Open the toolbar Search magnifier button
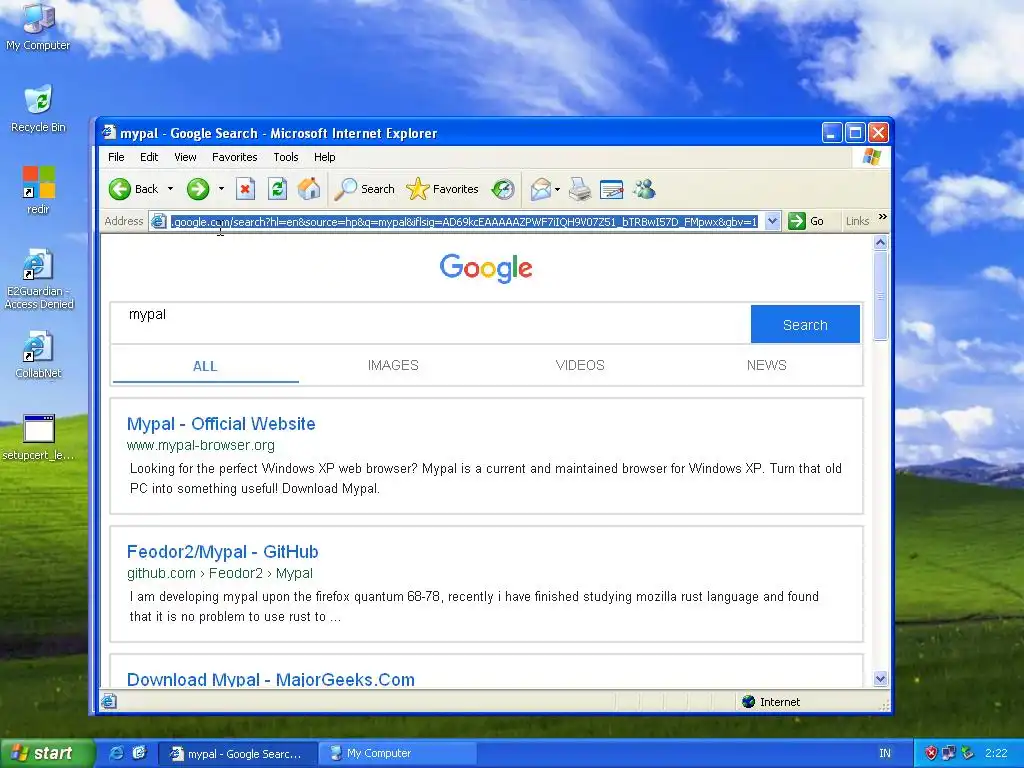This screenshot has height=768, width=1024. pos(364,189)
